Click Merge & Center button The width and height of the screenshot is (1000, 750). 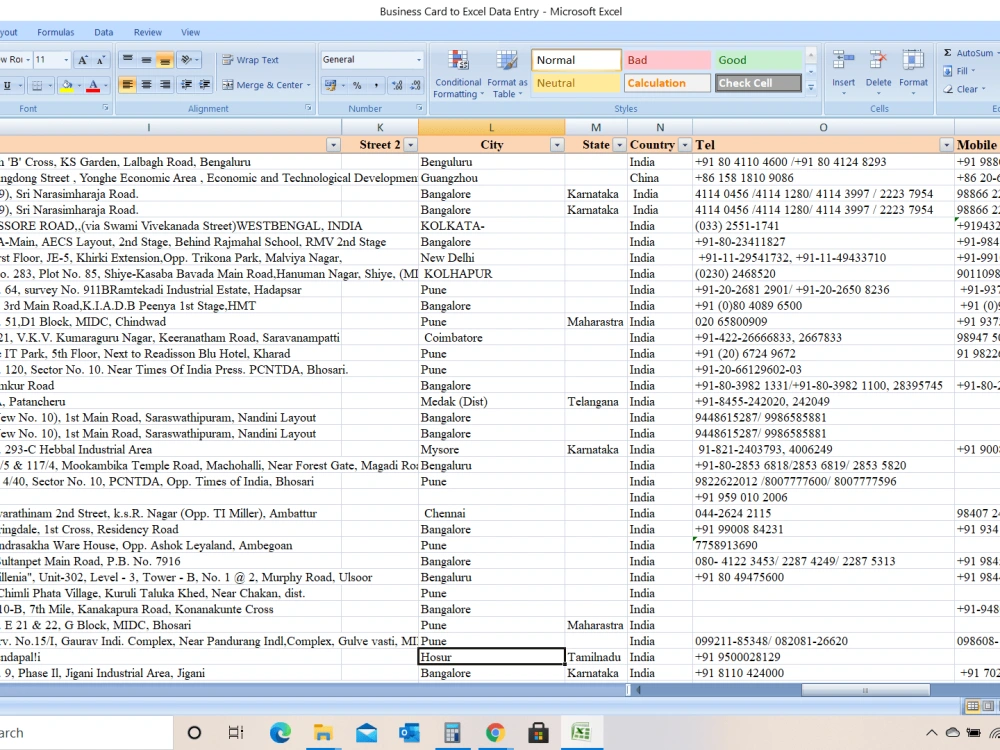click(263, 85)
